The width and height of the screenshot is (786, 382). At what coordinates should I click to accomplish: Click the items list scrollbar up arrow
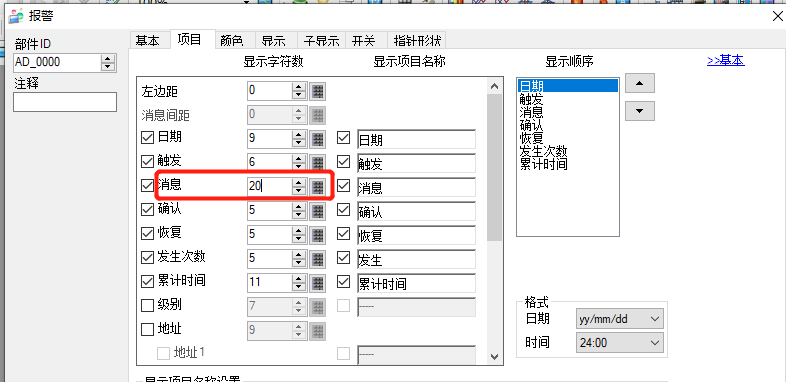point(495,86)
